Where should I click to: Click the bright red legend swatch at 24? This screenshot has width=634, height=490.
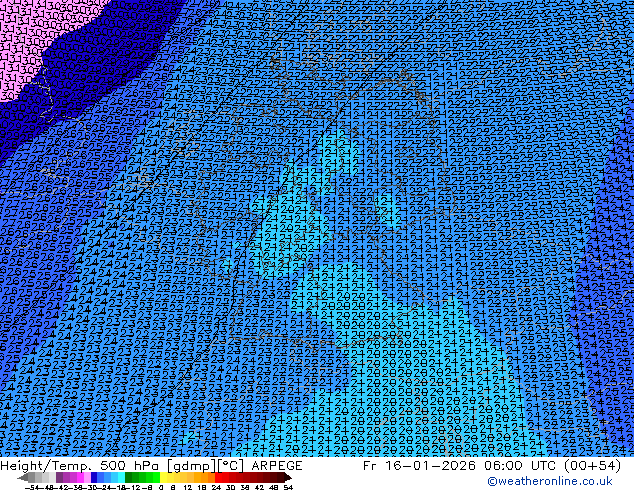coord(218,477)
